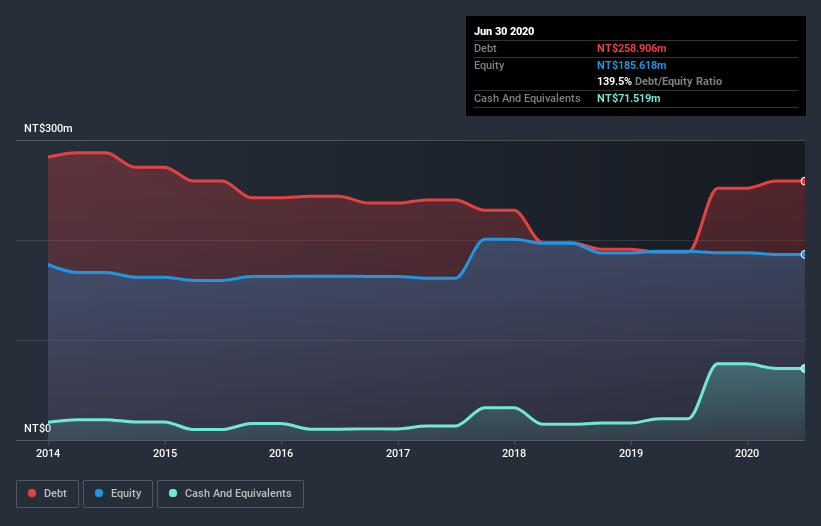The width and height of the screenshot is (821, 526).
Task: Click the Debt label in tooltip
Action: [485, 48]
